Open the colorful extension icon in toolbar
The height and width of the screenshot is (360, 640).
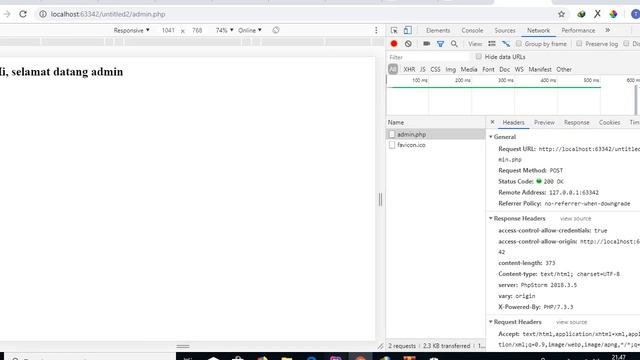click(x=613, y=14)
